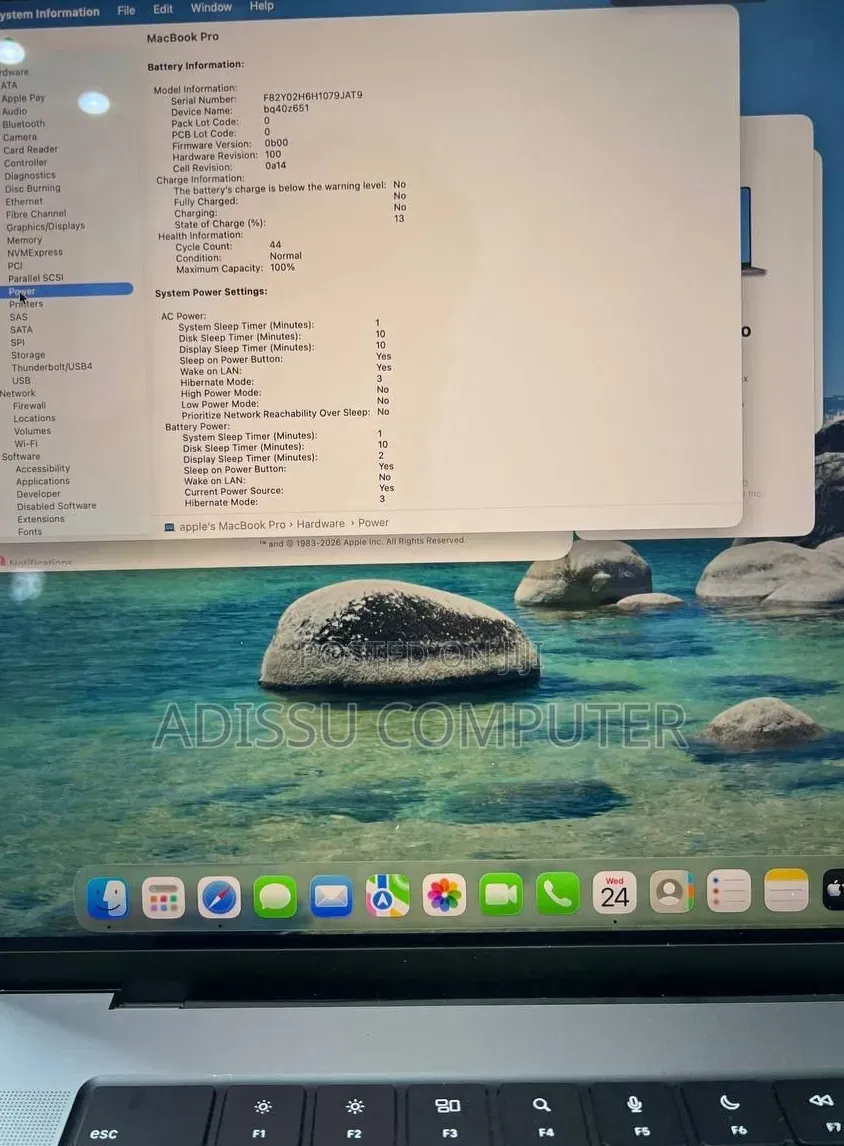This screenshot has height=1146, width=844.
Task: Select Locations under Network
Action: coord(34,418)
